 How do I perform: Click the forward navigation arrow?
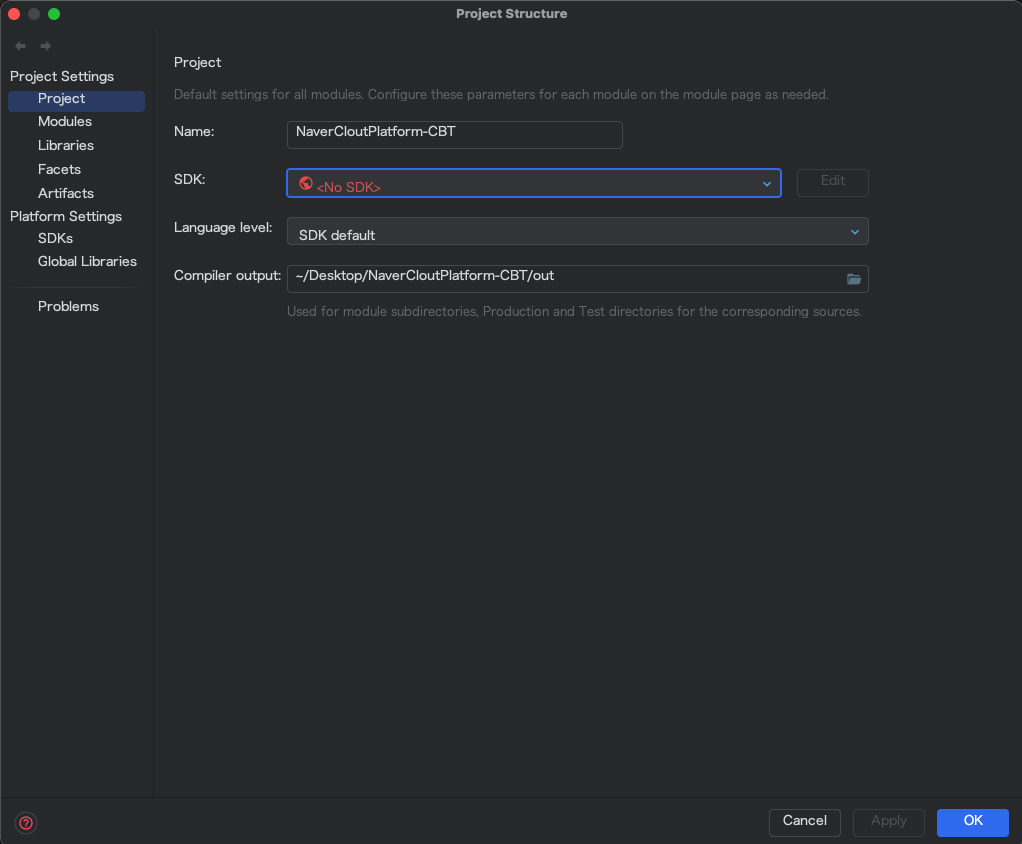click(45, 45)
